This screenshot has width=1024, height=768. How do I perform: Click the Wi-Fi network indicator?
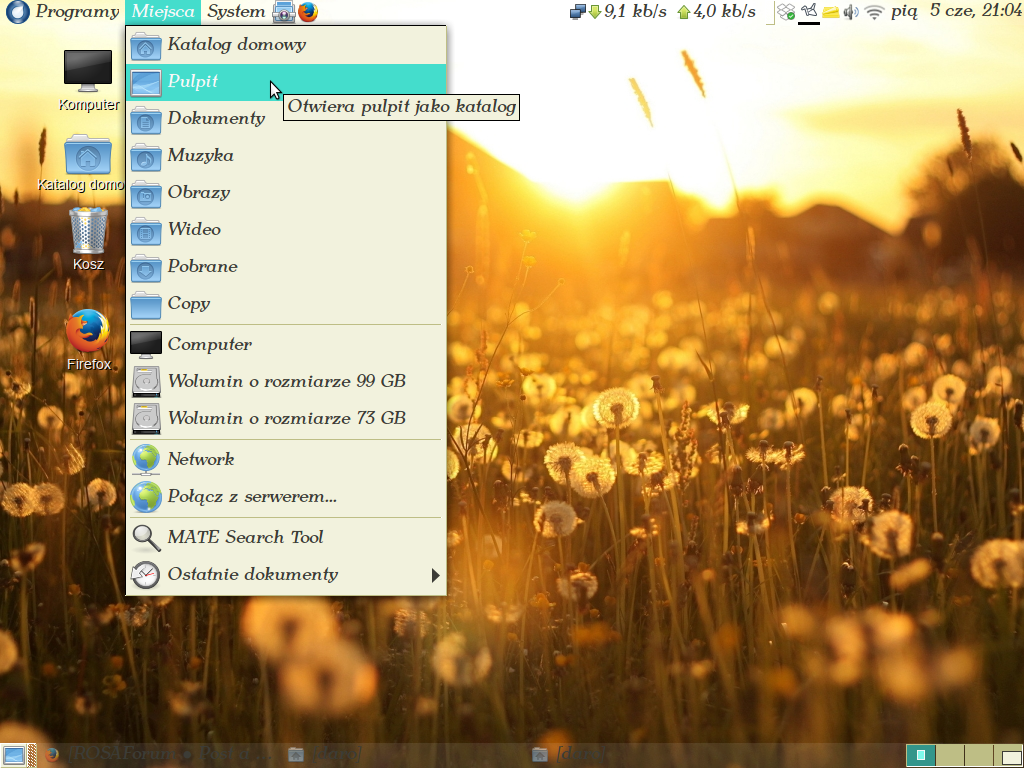(x=875, y=12)
